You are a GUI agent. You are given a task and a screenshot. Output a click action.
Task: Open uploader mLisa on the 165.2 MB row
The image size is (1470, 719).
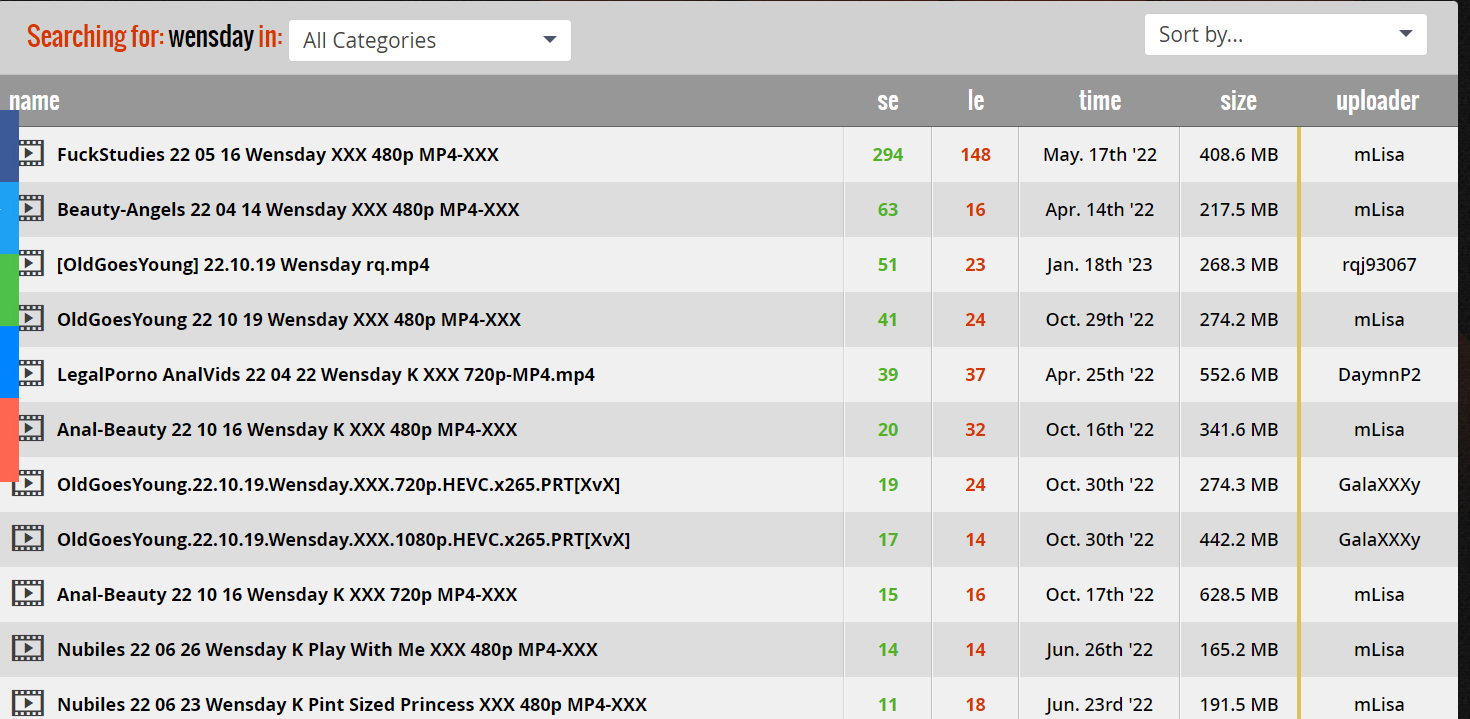[1379, 650]
